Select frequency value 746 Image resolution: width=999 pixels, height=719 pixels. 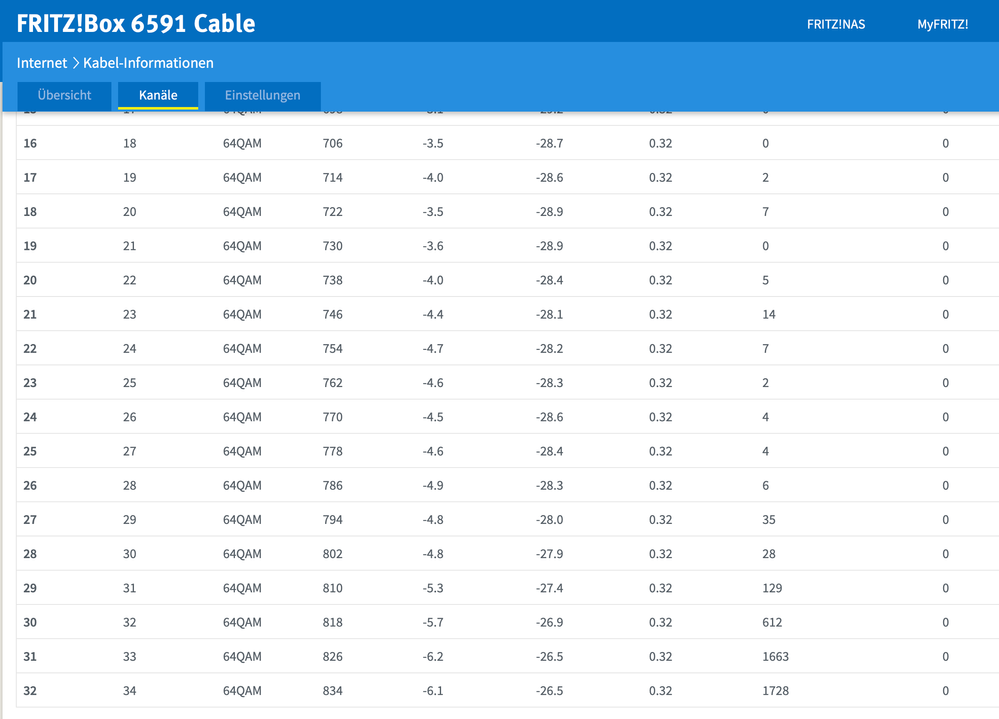pos(333,315)
